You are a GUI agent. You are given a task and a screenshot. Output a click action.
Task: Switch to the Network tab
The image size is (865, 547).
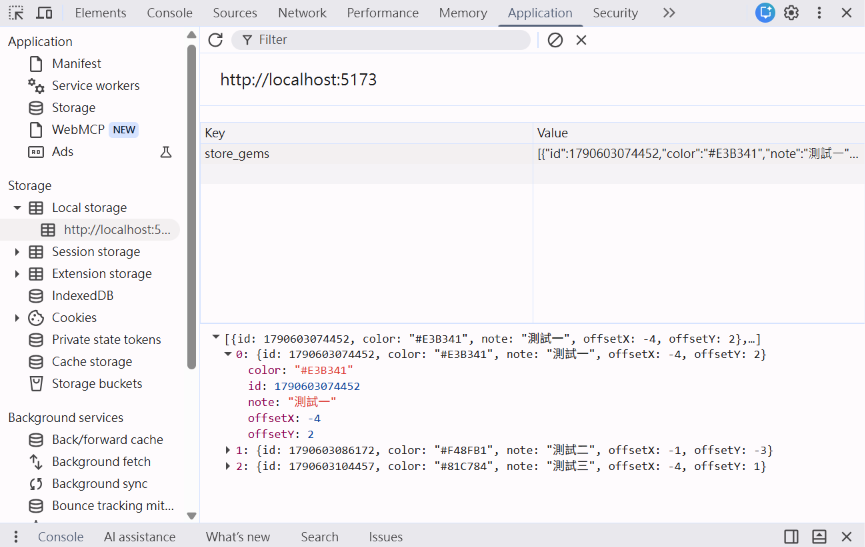coord(302,13)
